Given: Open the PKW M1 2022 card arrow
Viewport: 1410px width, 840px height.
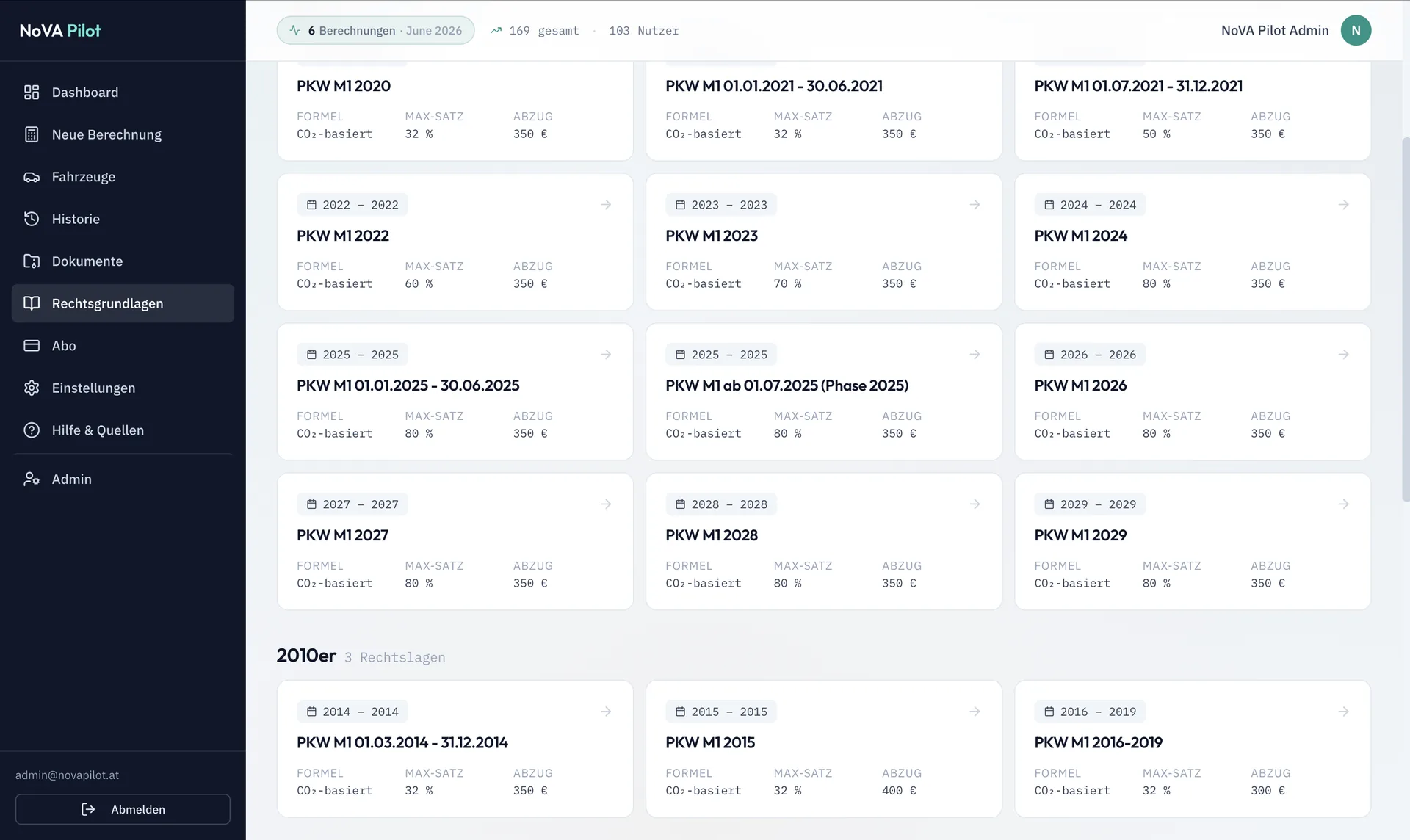Looking at the screenshot, I should (606, 205).
